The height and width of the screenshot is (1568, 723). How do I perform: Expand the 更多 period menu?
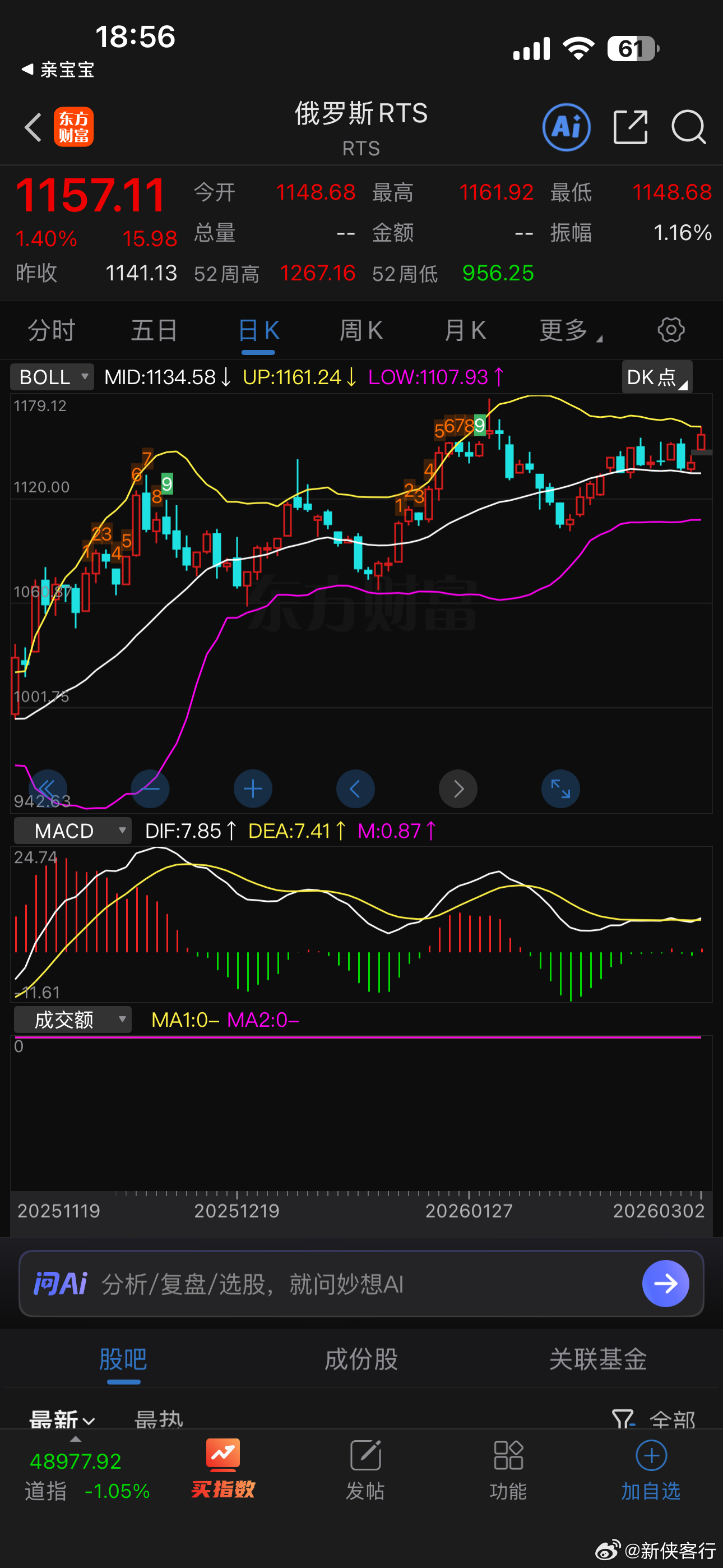(x=570, y=330)
